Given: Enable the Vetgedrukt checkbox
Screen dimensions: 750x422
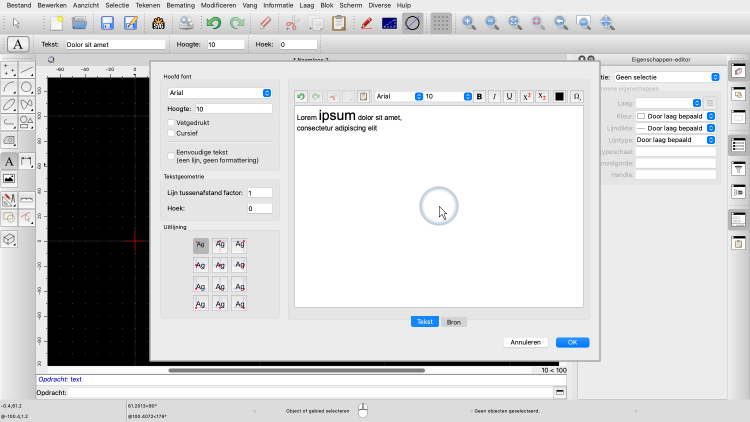Looking at the screenshot, I should click(171, 121).
